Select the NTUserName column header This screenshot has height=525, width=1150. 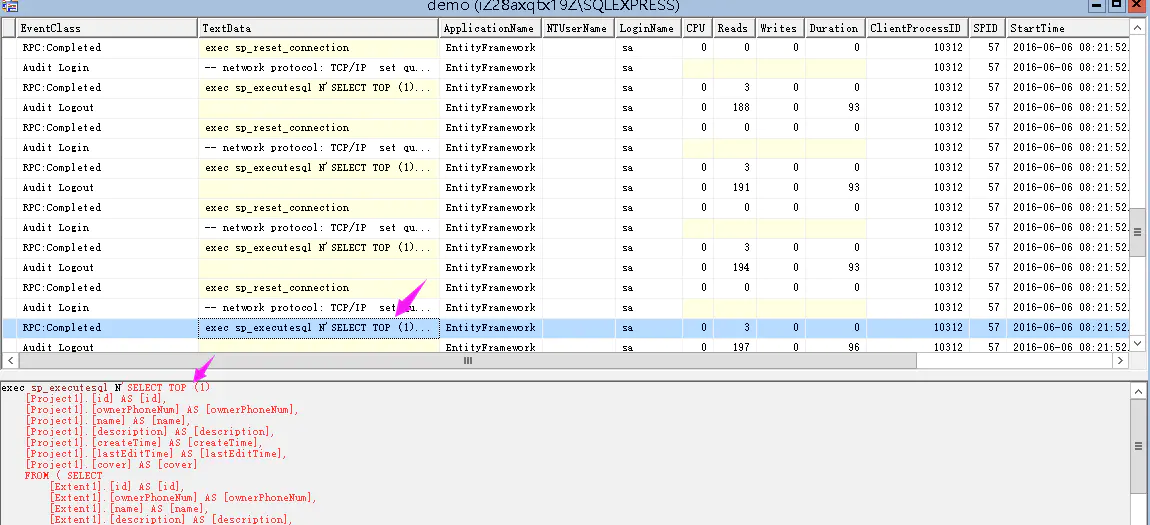tap(579, 28)
